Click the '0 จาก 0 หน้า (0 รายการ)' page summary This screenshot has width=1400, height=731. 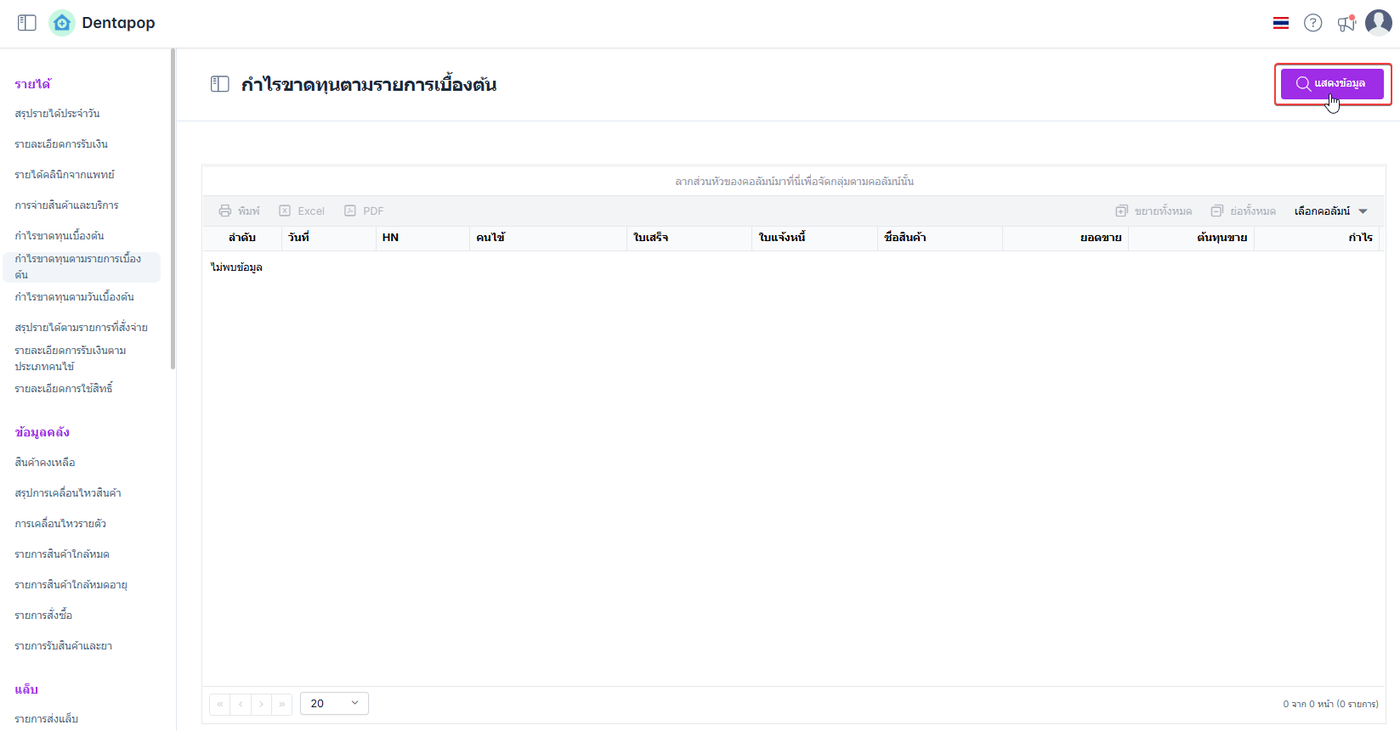[x=1330, y=704]
